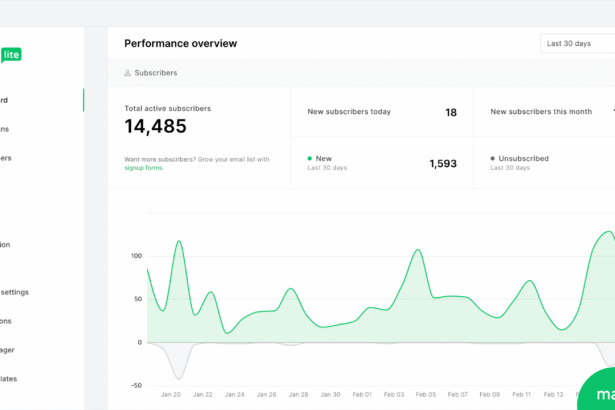Click the value 18 for new subscribers today

451,113
